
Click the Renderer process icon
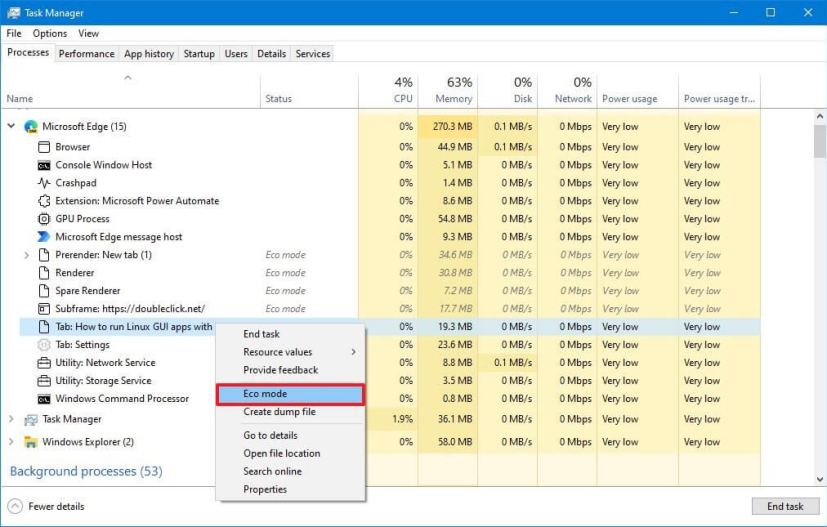[x=44, y=273]
